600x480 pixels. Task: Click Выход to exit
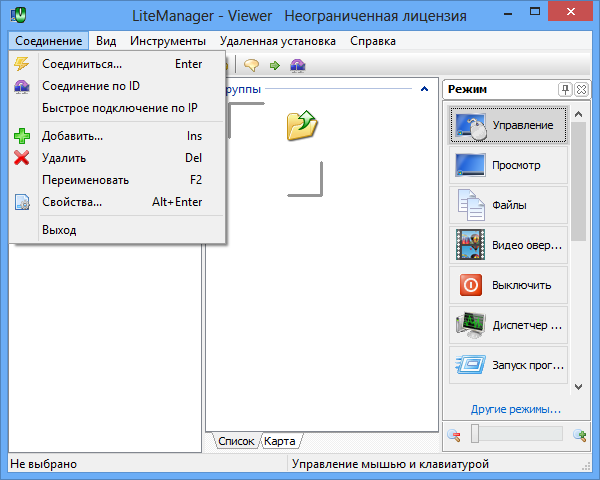tap(117, 230)
